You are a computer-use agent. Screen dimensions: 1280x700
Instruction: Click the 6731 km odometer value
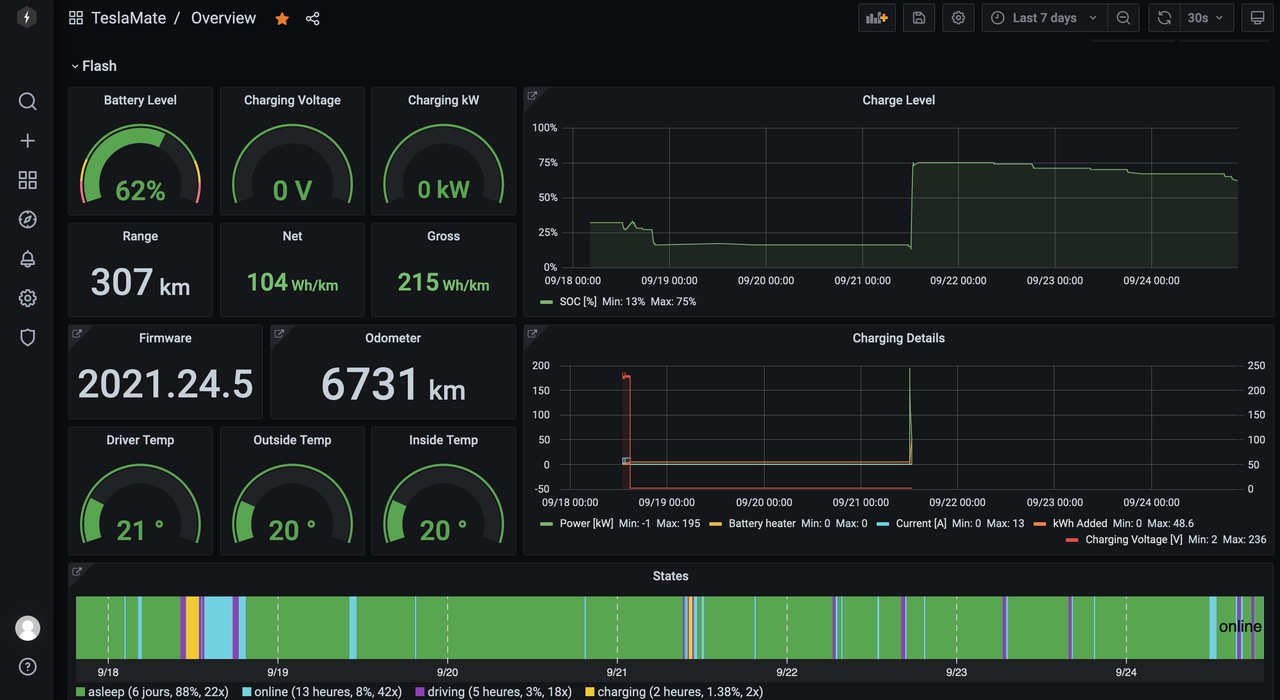click(393, 384)
